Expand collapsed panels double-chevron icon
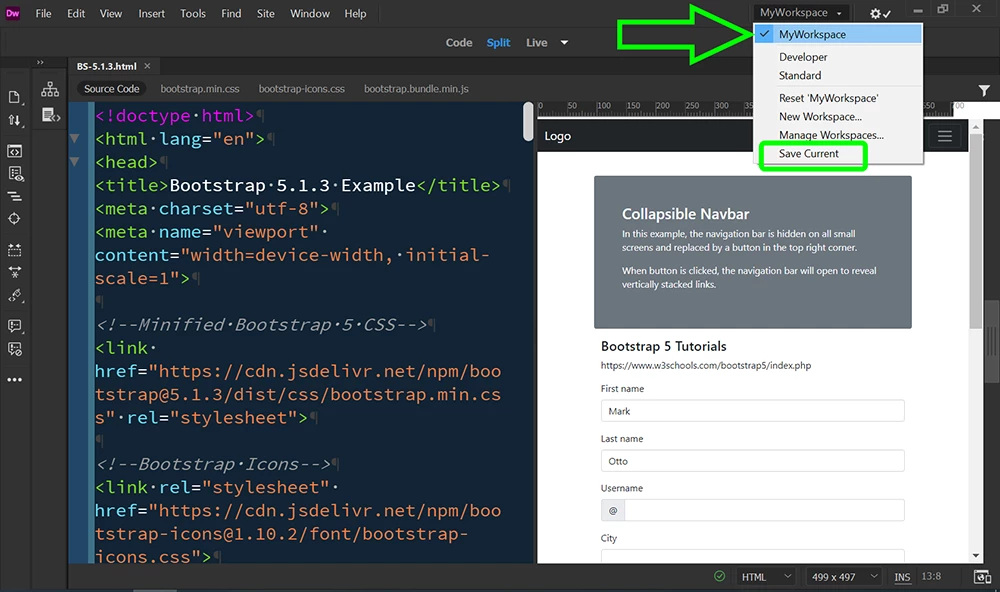This screenshot has width=1000, height=592. [40, 62]
